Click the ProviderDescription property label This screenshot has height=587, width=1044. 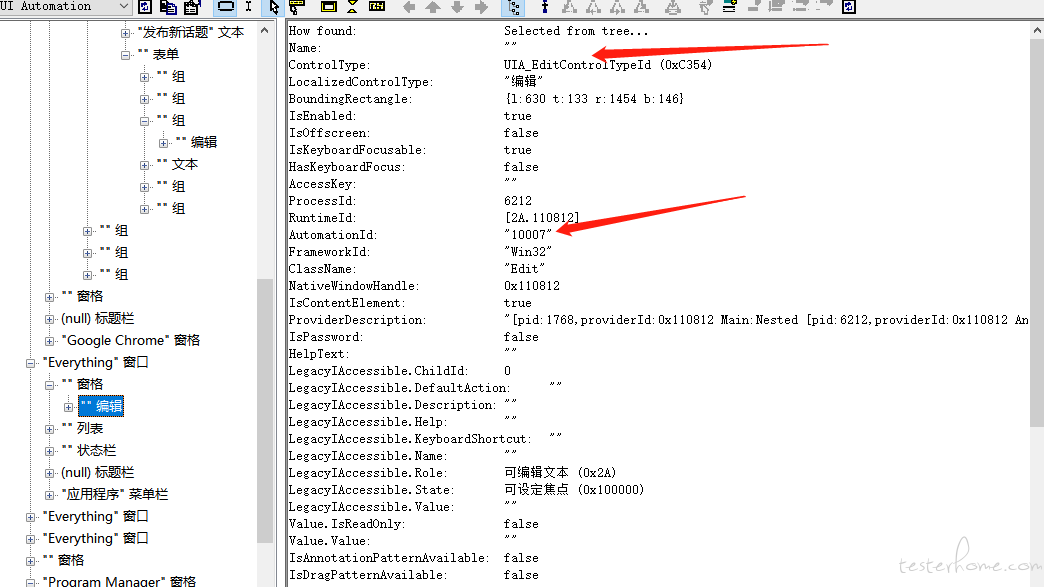coord(357,319)
